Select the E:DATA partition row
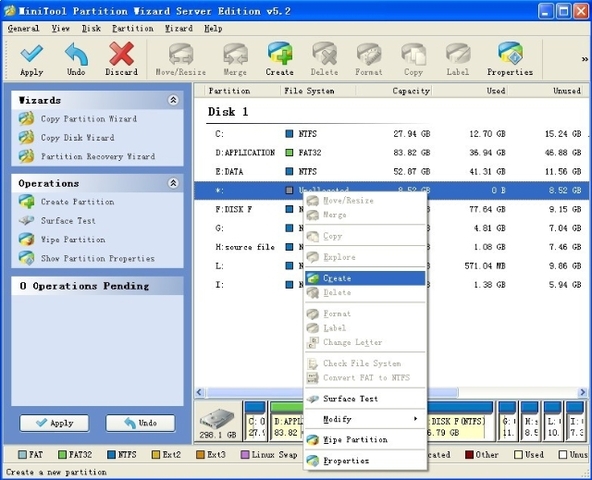This screenshot has height=480, width=592. pyautogui.click(x=392, y=171)
